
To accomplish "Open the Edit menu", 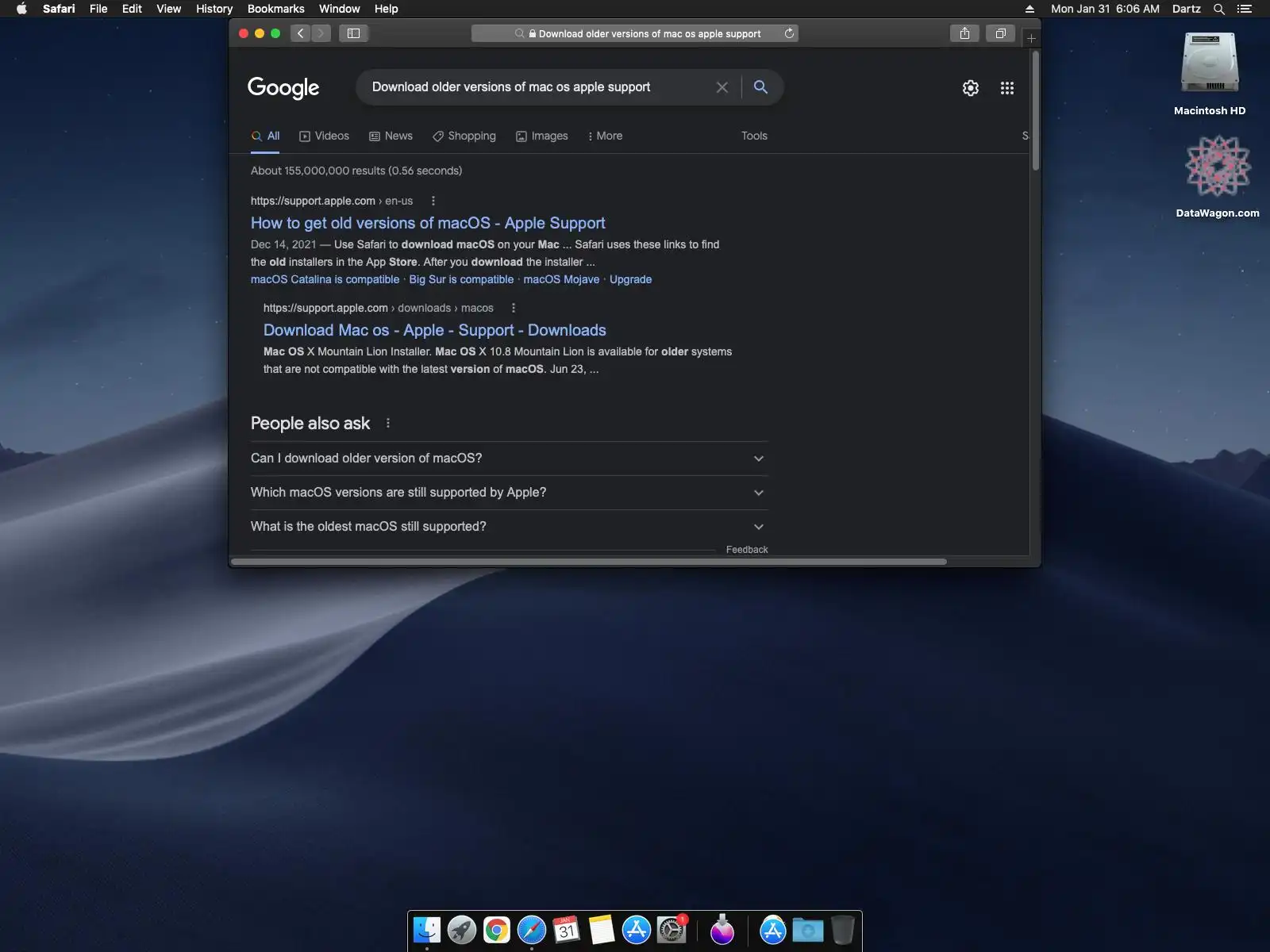I will [132, 9].
